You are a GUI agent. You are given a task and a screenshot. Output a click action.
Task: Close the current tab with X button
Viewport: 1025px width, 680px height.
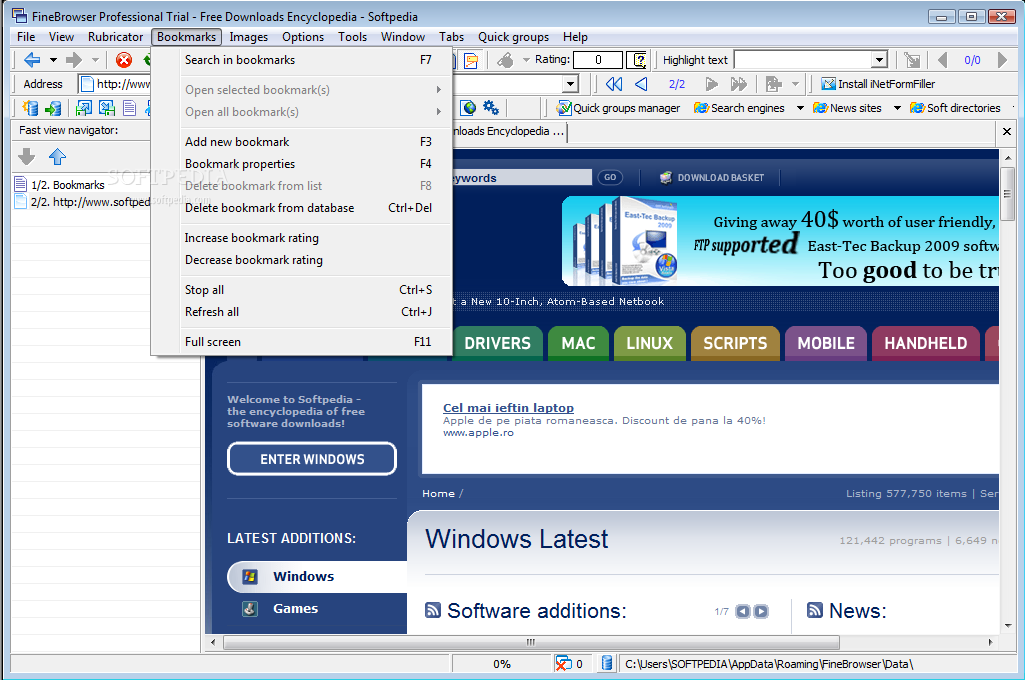(1007, 131)
